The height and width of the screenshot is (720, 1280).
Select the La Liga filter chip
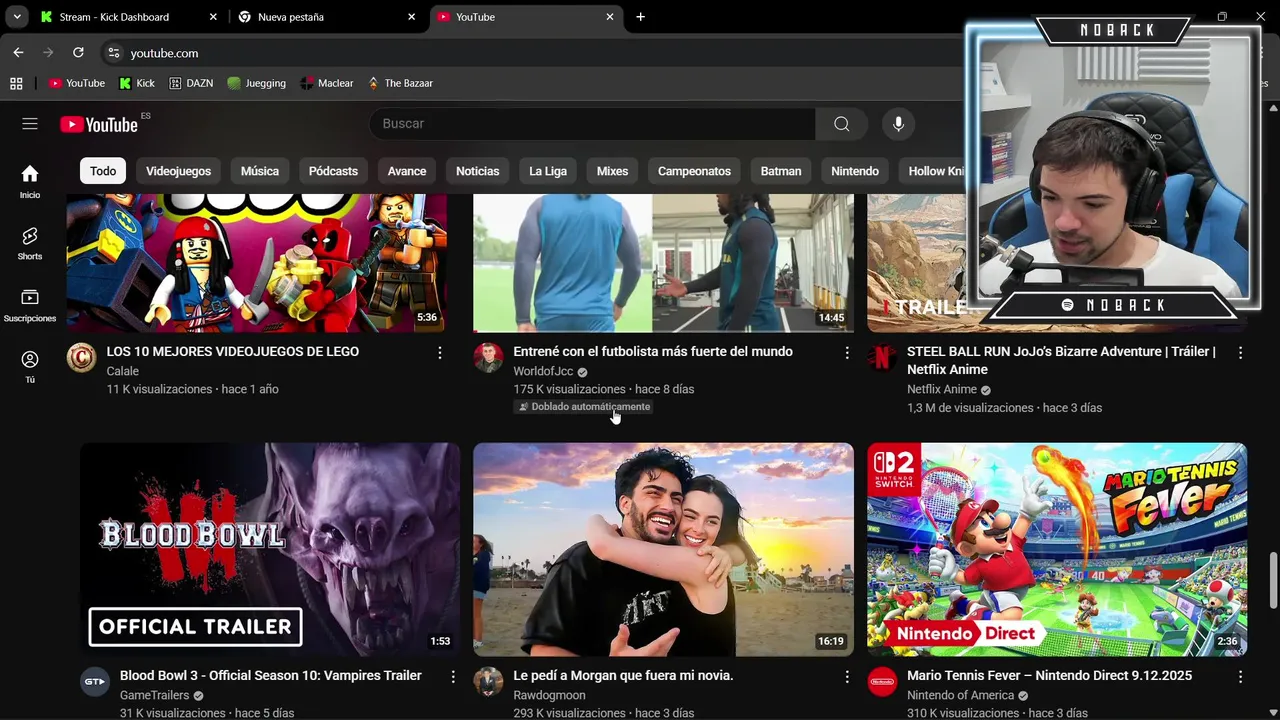(x=548, y=171)
